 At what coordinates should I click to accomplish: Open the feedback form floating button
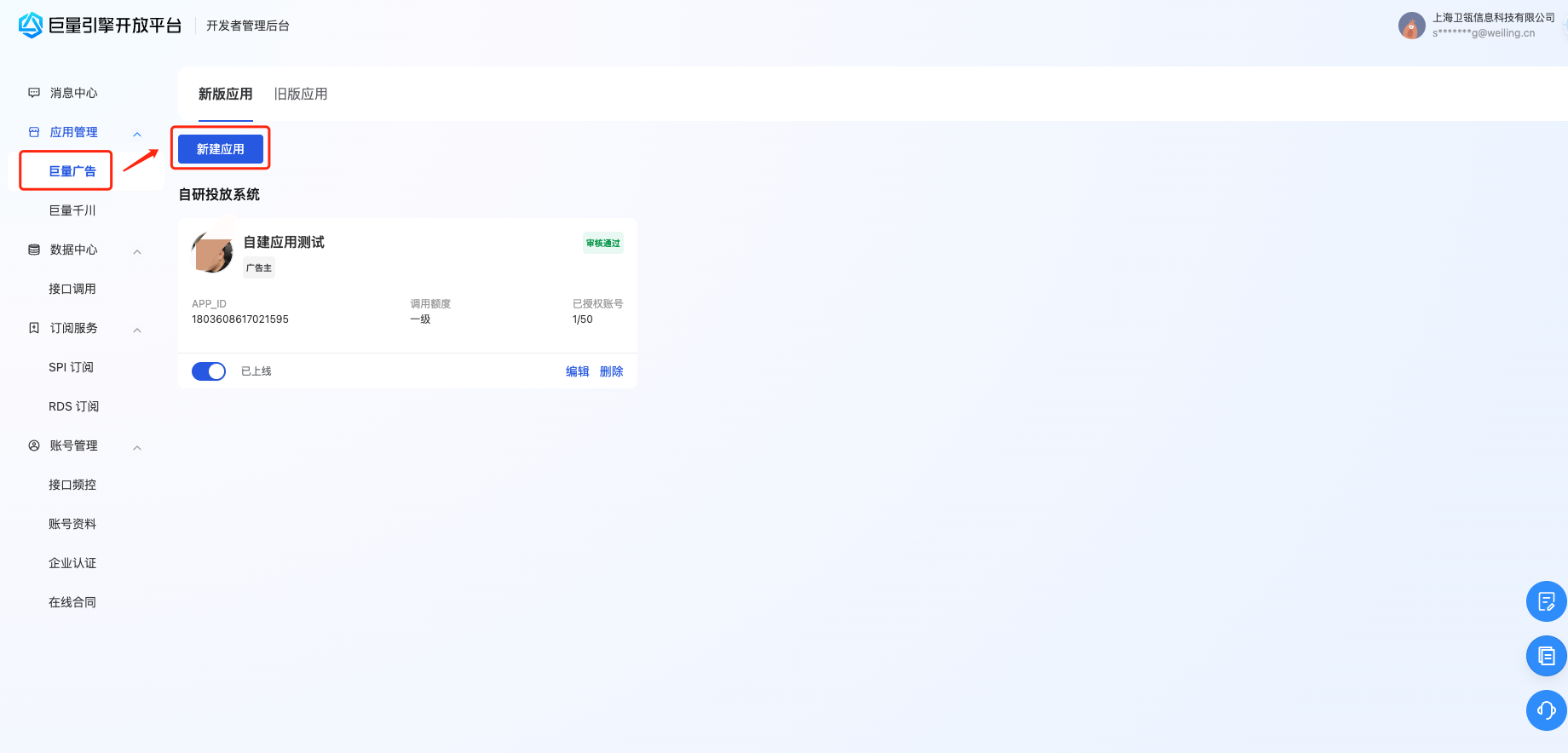coord(1546,601)
